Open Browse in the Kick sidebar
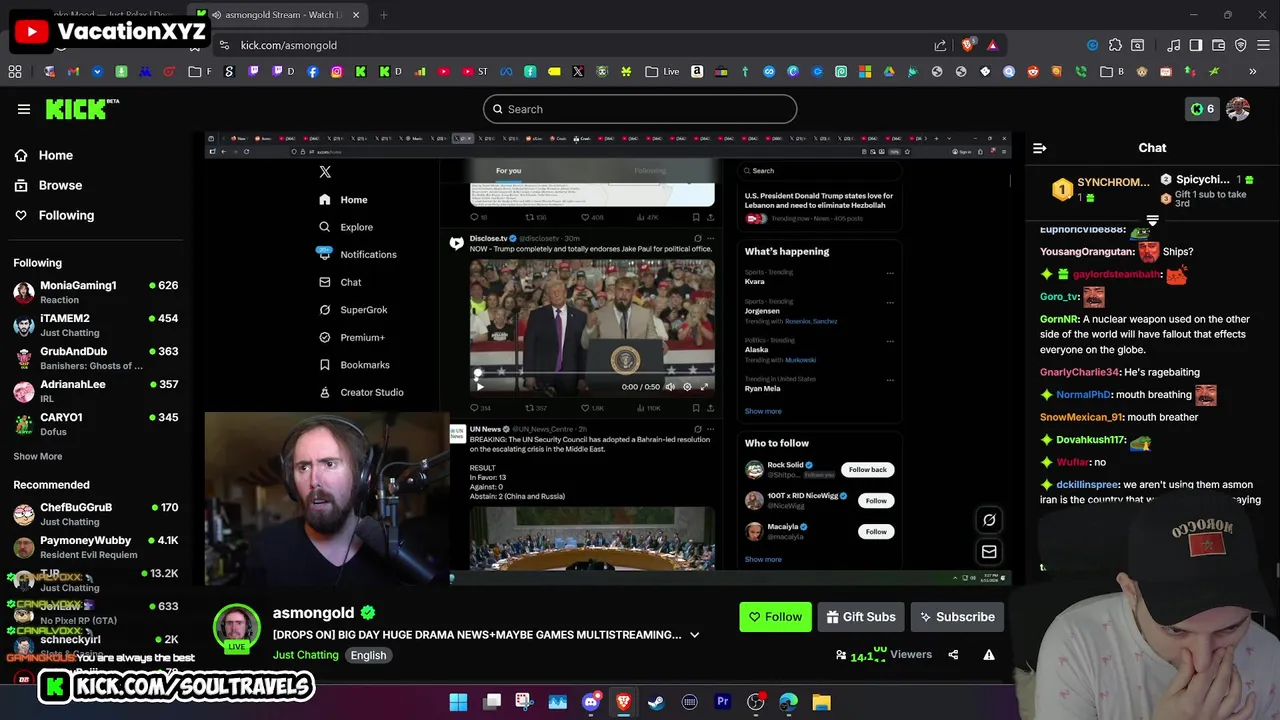This screenshot has width=1280, height=720. tap(48, 185)
